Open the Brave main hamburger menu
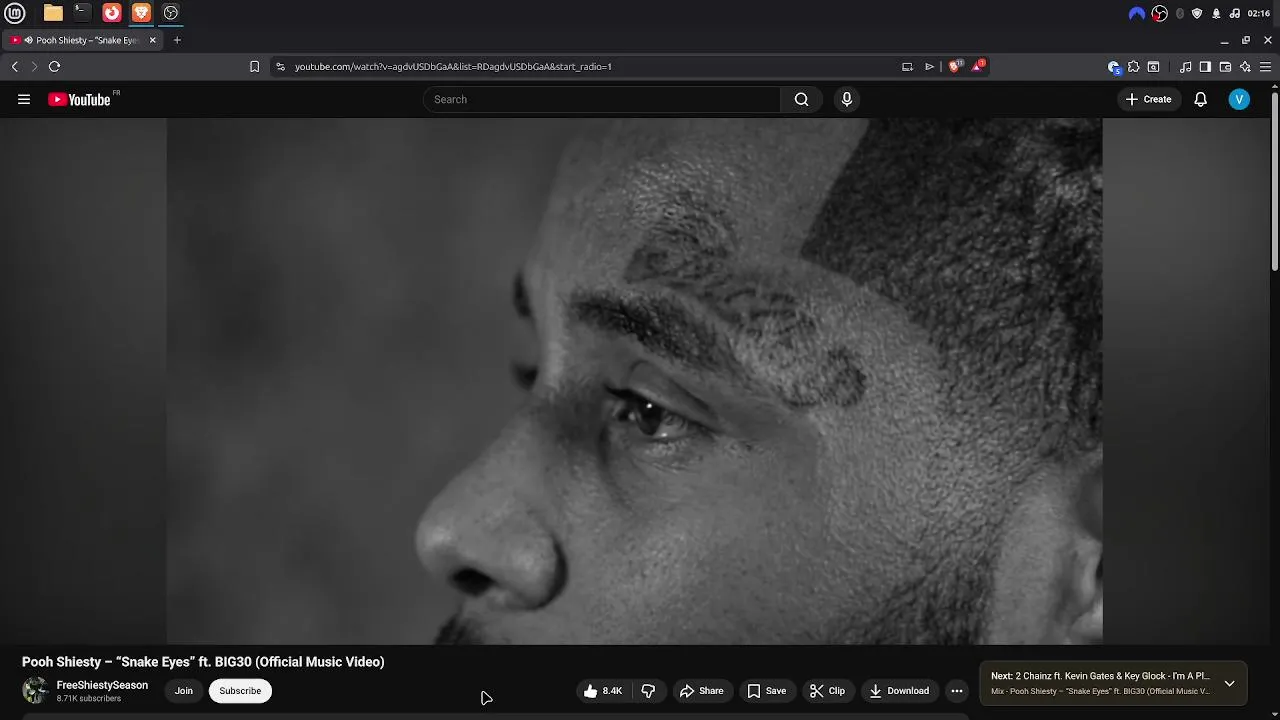 point(1265,67)
